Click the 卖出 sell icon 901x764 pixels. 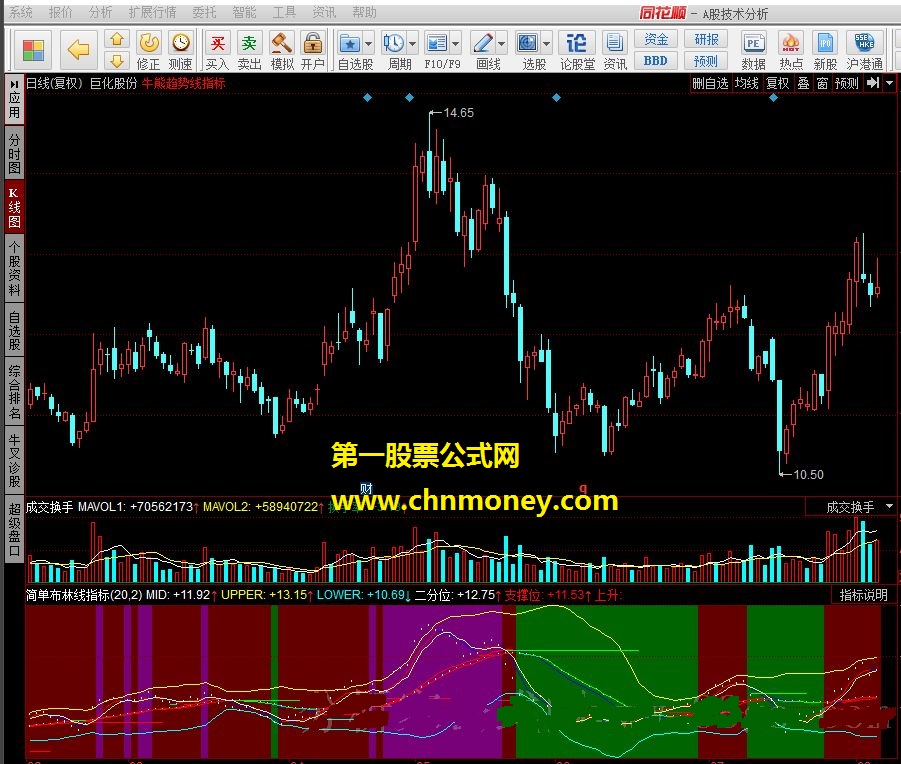249,43
